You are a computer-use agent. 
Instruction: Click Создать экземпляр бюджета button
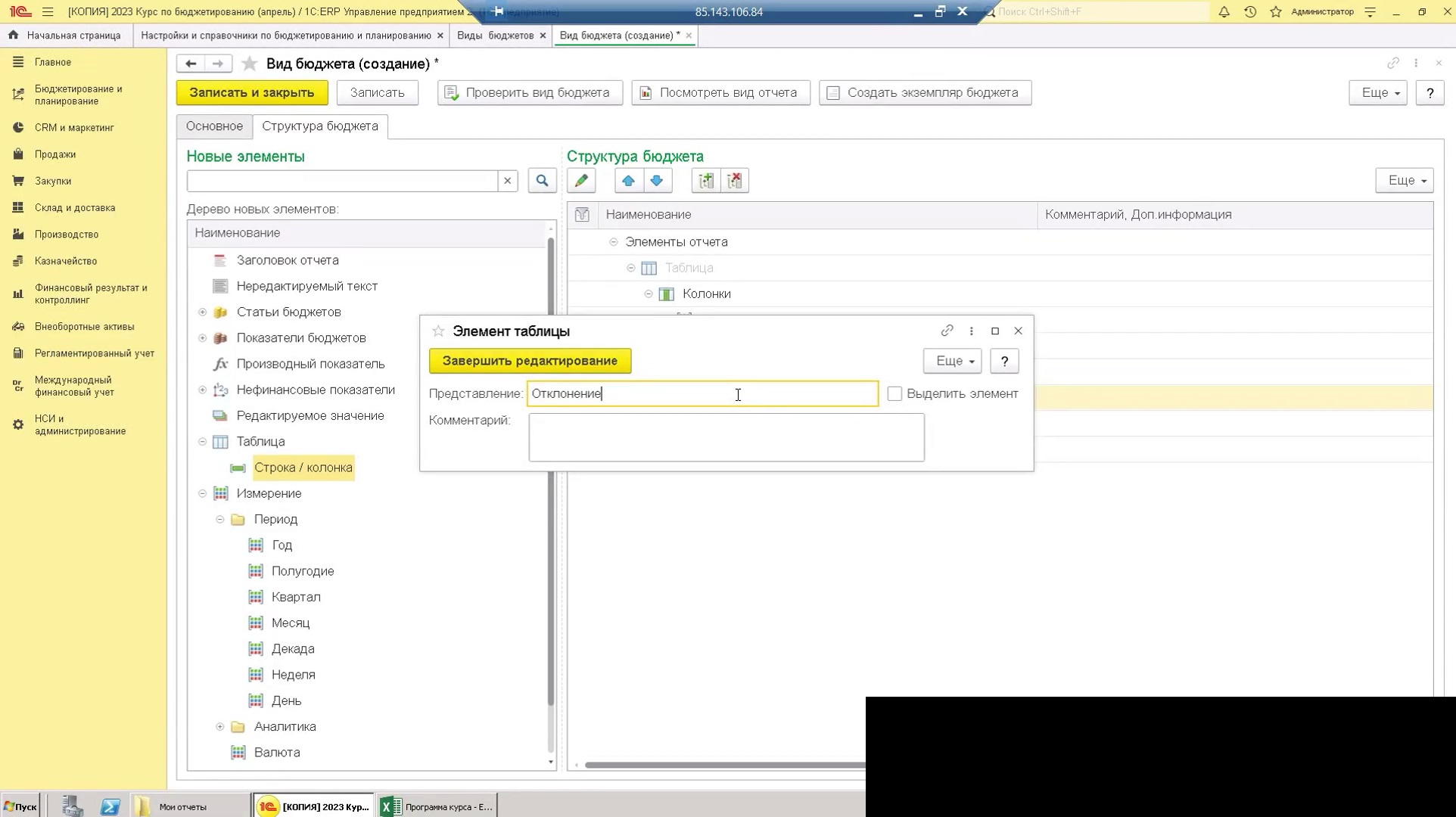(925, 93)
